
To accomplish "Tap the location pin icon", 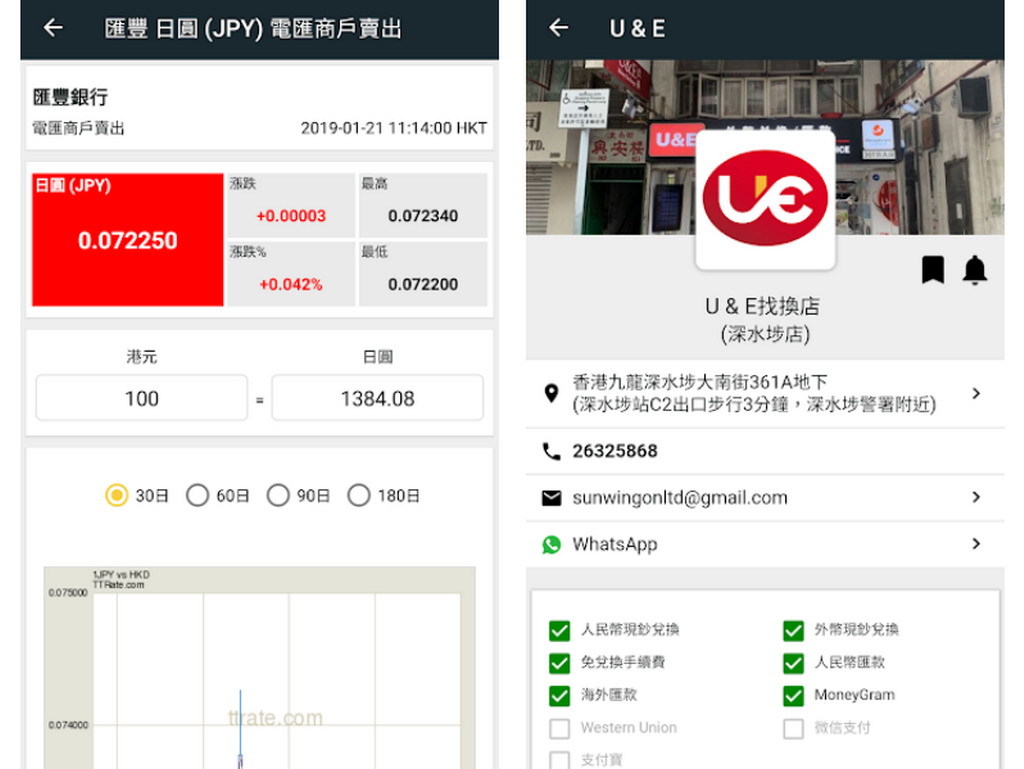I will [551, 393].
